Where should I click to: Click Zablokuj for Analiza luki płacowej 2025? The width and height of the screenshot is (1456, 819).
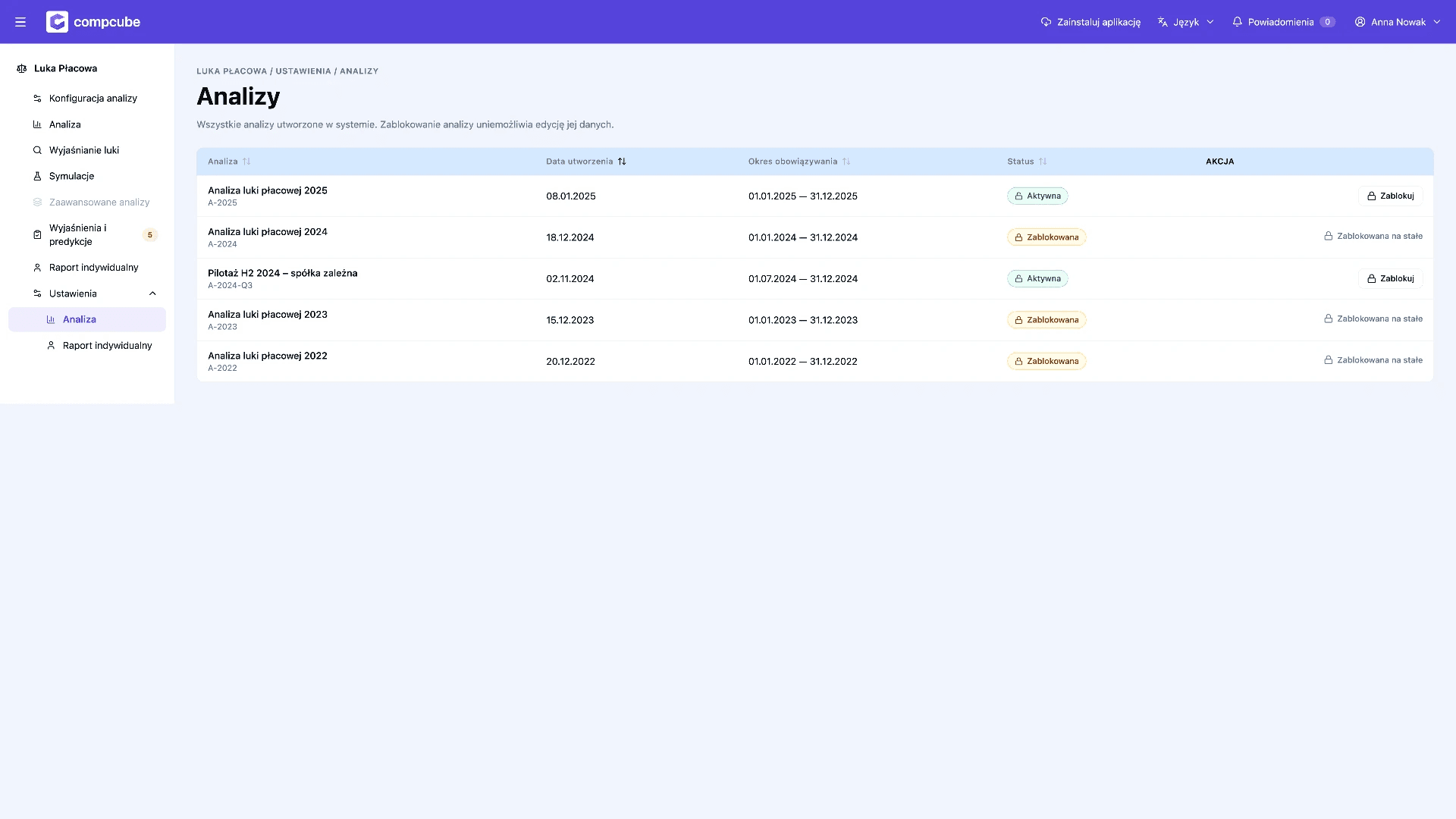pos(1390,196)
